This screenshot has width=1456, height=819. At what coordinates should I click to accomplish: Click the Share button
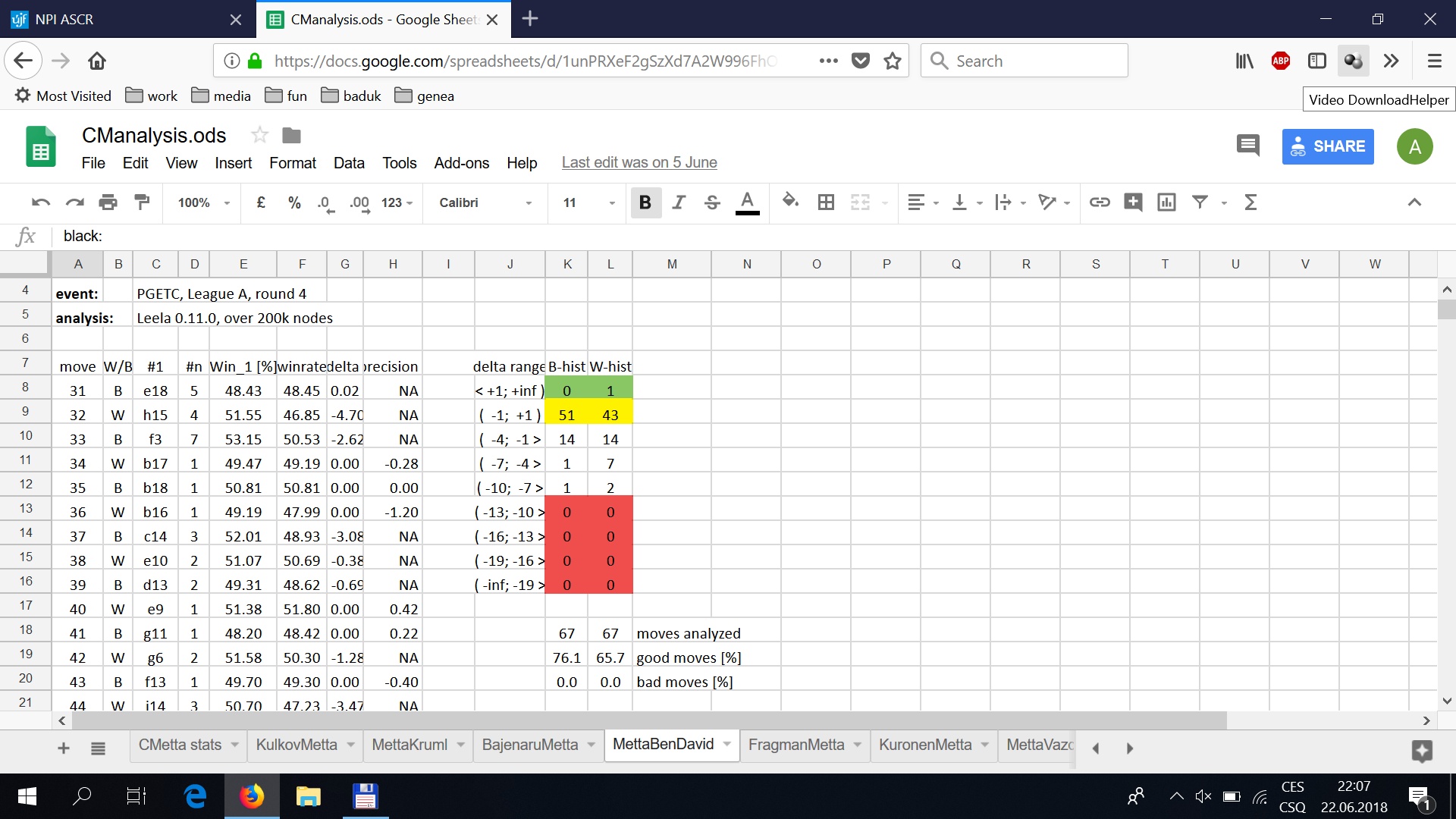pos(1331,148)
